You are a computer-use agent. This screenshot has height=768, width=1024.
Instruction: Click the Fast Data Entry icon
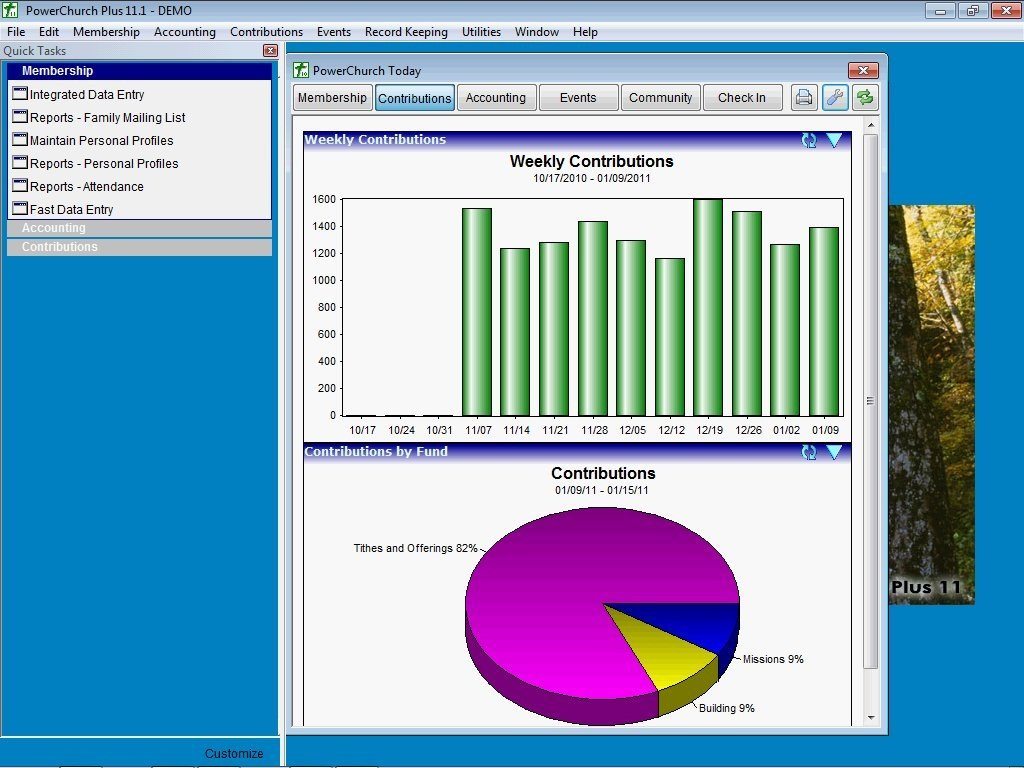click(x=18, y=209)
